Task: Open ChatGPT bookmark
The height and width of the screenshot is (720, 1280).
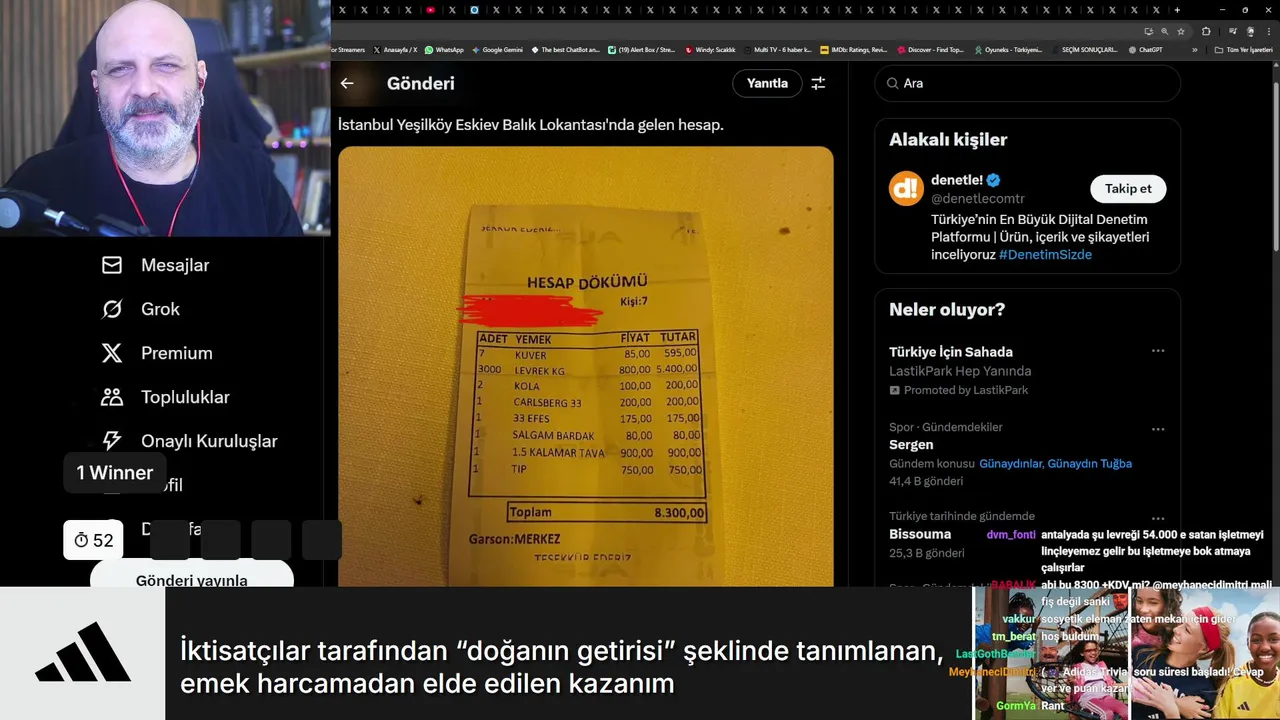Action: pyautogui.click(x=1145, y=49)
